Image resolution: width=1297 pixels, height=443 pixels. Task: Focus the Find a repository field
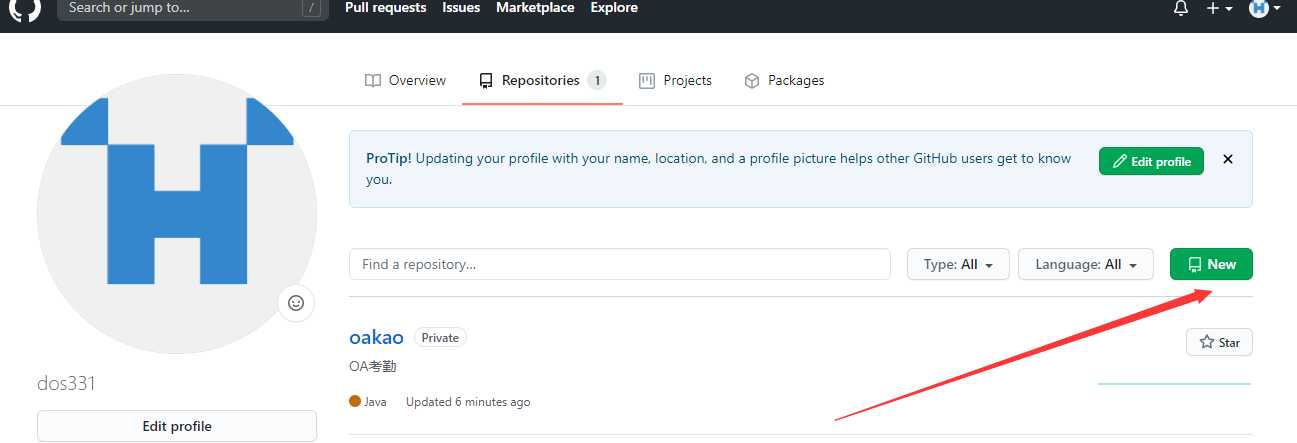620,264
